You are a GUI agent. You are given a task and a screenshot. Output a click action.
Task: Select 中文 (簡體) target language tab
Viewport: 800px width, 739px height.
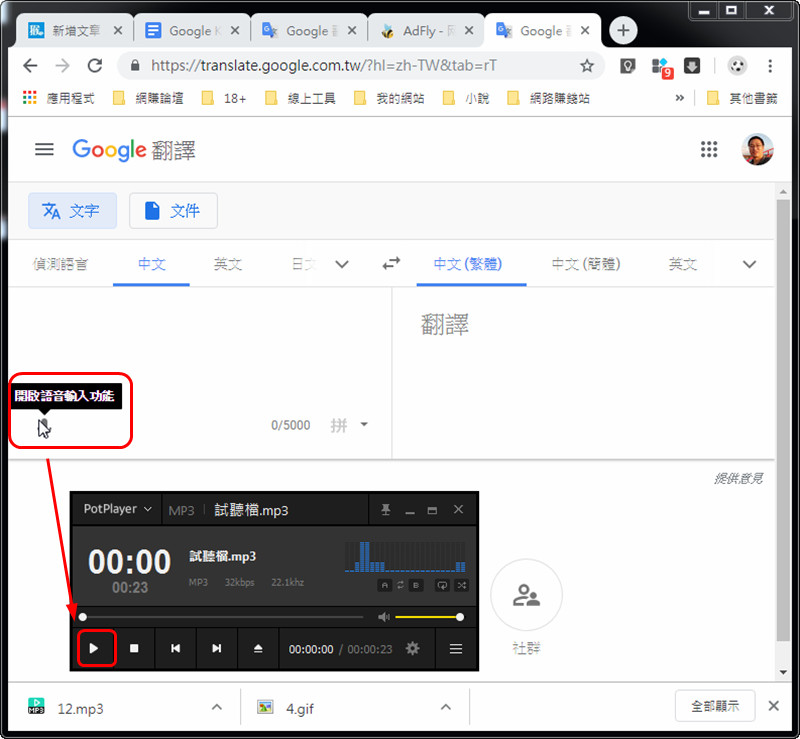(x=586, y=264)
